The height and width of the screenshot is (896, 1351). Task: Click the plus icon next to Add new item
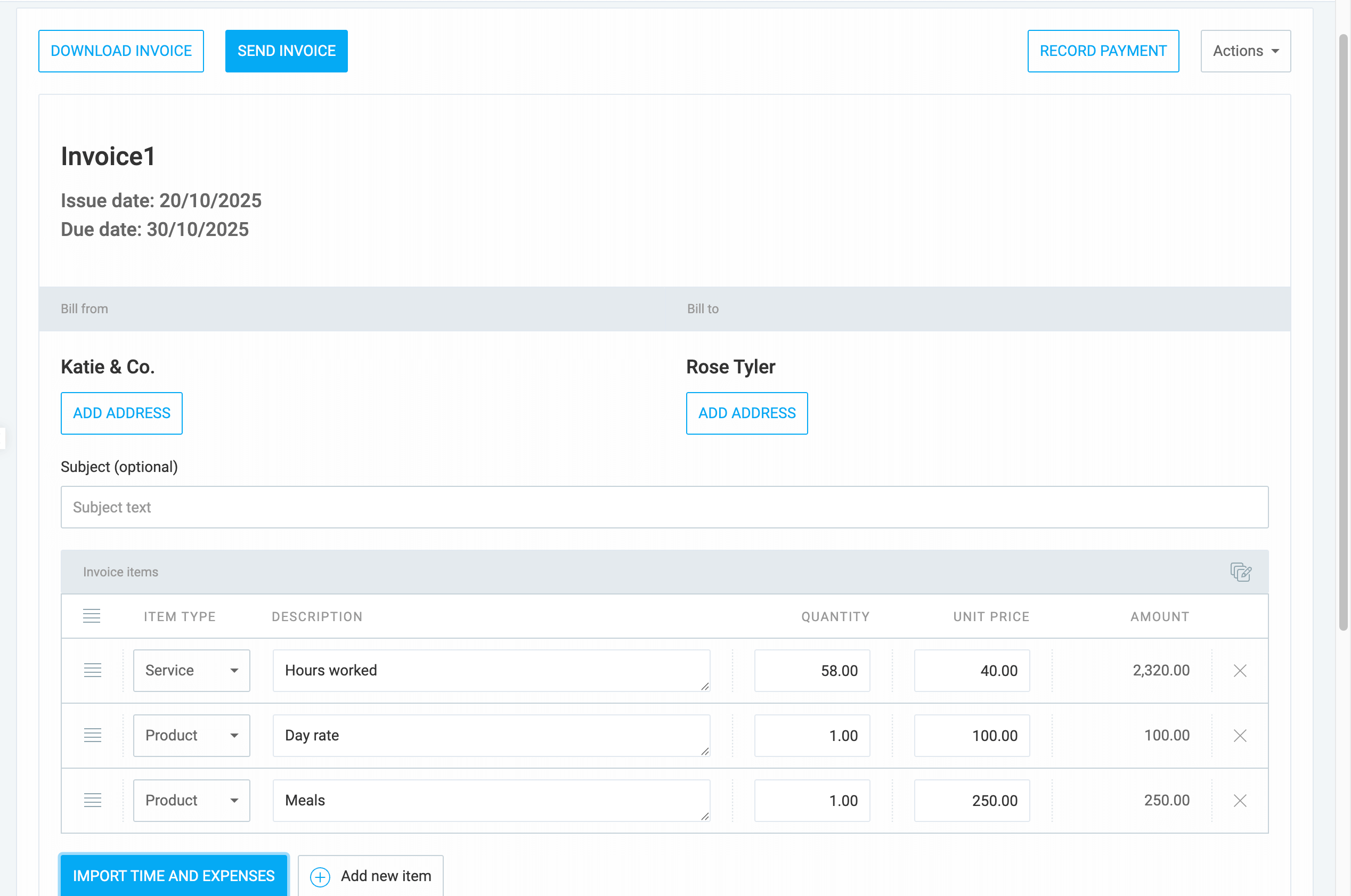320,876
